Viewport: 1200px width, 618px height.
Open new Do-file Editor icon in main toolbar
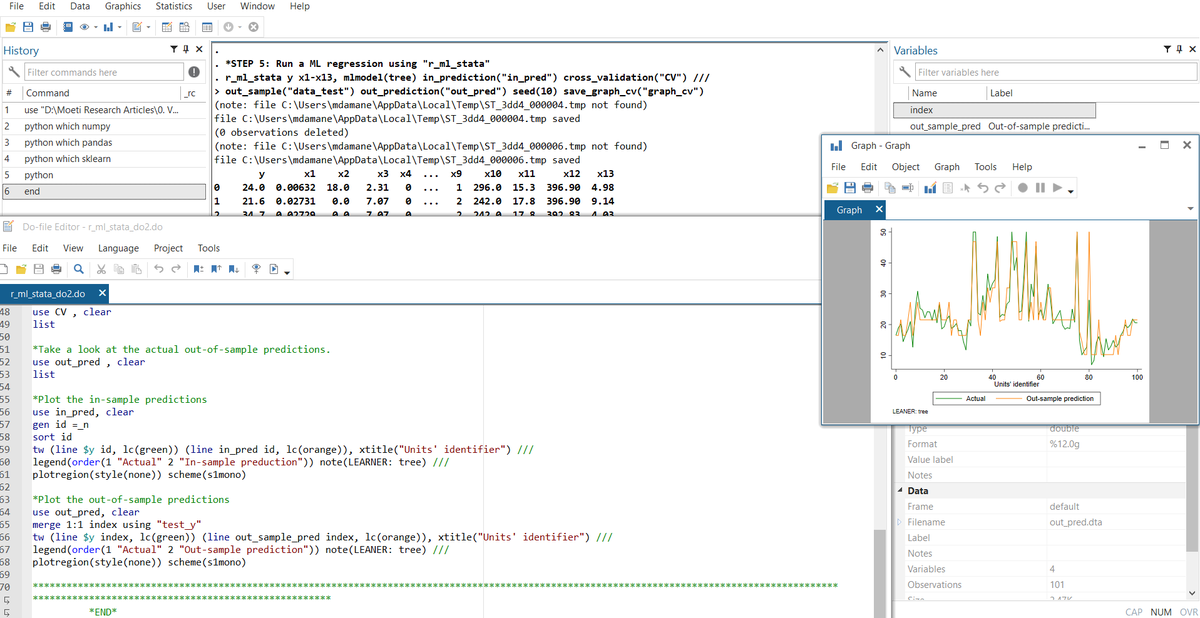(x=138, y=26)
